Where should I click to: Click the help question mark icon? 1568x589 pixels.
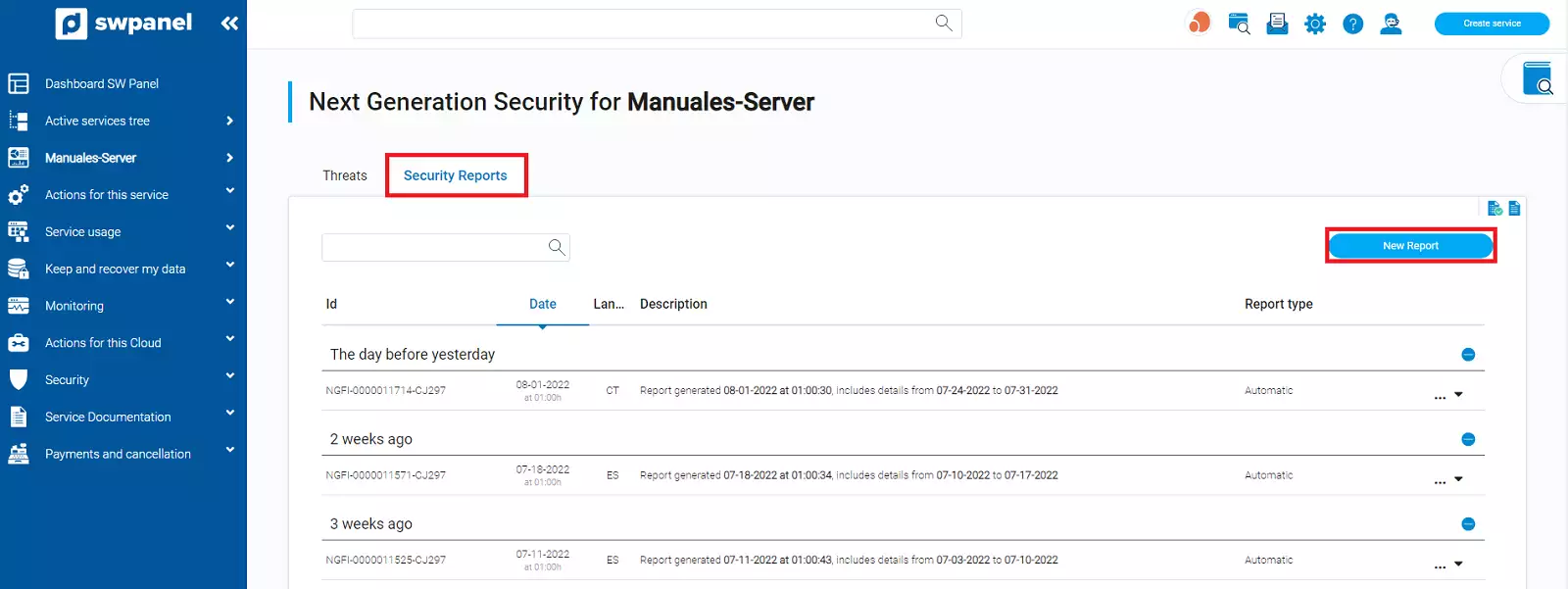(x=1352, y=24)
